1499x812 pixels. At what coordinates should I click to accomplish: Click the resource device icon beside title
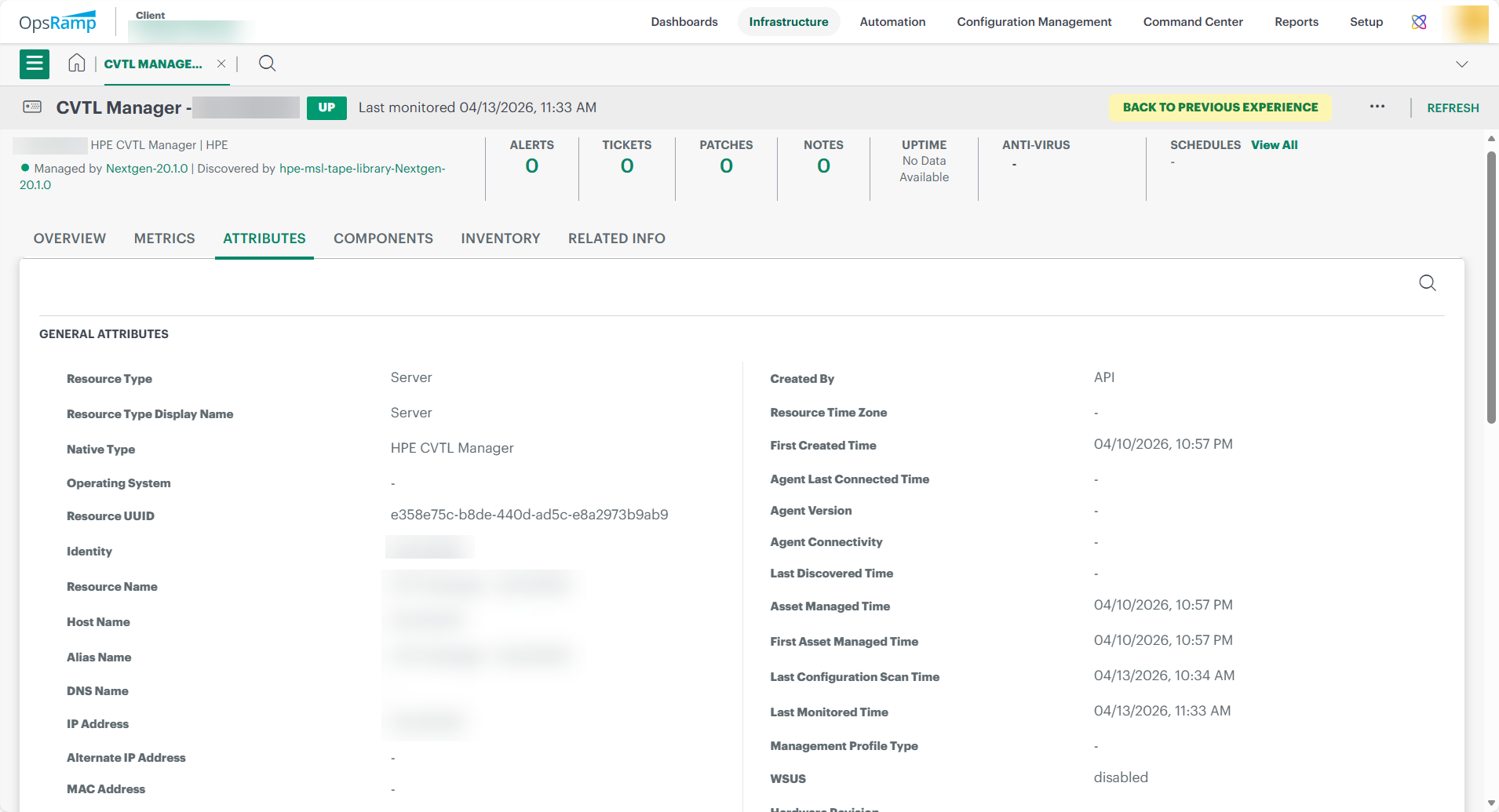click(x=32, y=107)
